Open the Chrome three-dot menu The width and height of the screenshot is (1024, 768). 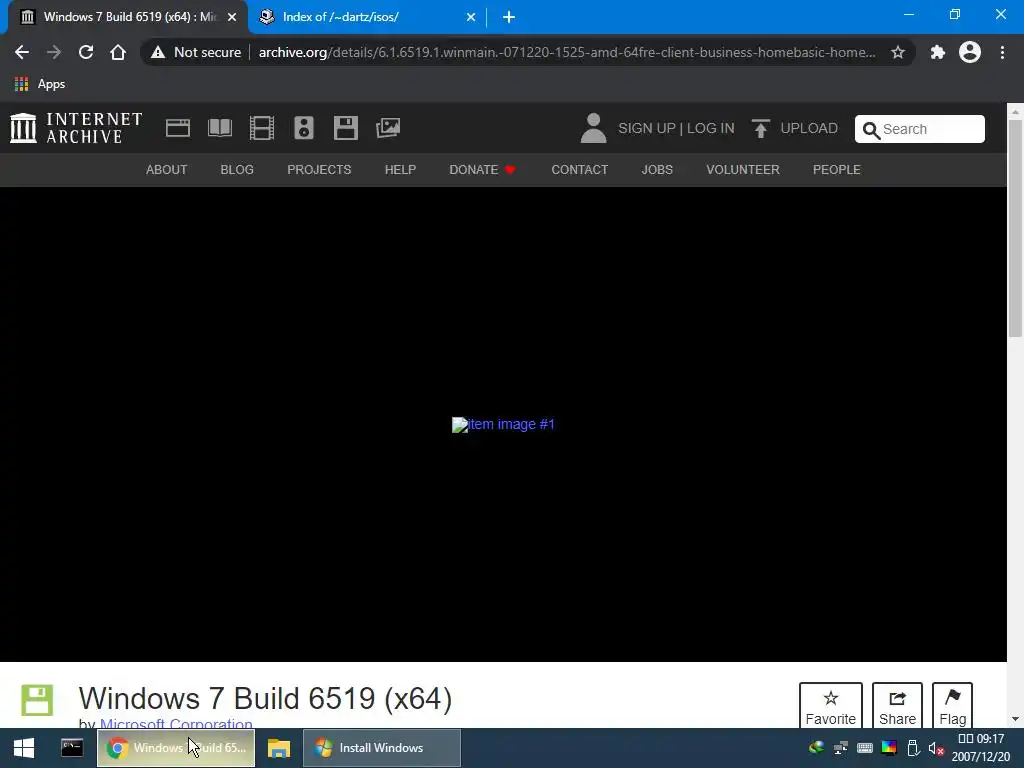click(1002, 52)
